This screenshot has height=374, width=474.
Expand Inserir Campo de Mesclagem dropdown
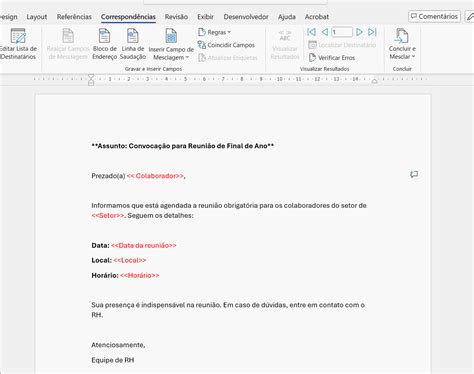pyautogui.click(x=171, y=57)
